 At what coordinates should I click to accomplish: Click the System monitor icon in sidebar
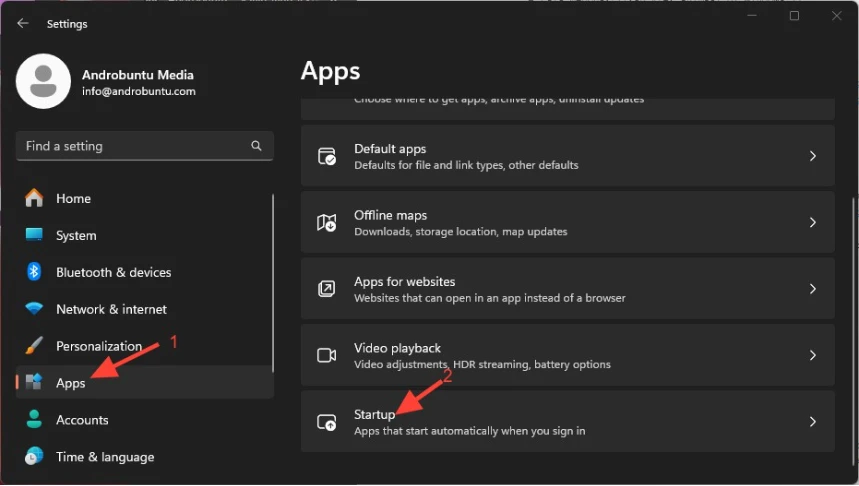click(34, 235)
